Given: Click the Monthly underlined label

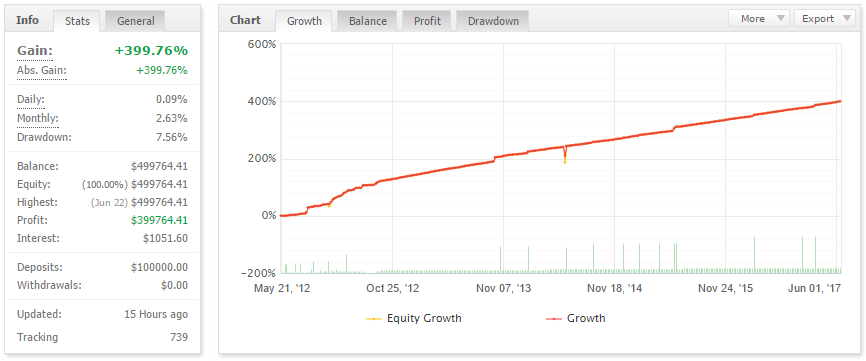Looking at the screenshot, I should tap(38, 119).
